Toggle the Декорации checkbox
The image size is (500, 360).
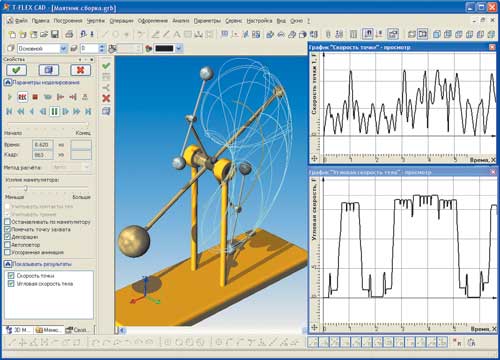tap(7, 237)
